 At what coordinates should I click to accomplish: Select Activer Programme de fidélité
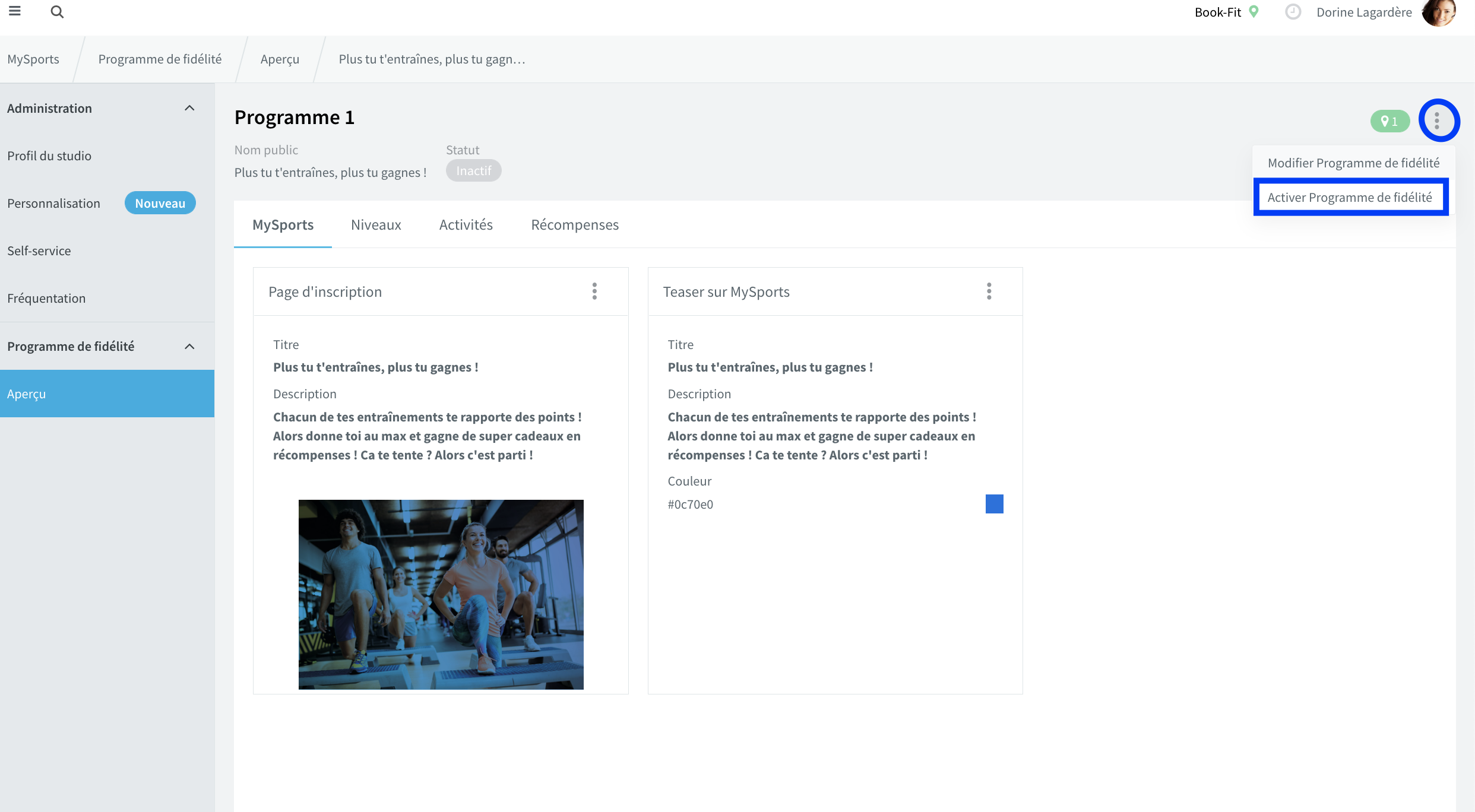point(1350,197)
